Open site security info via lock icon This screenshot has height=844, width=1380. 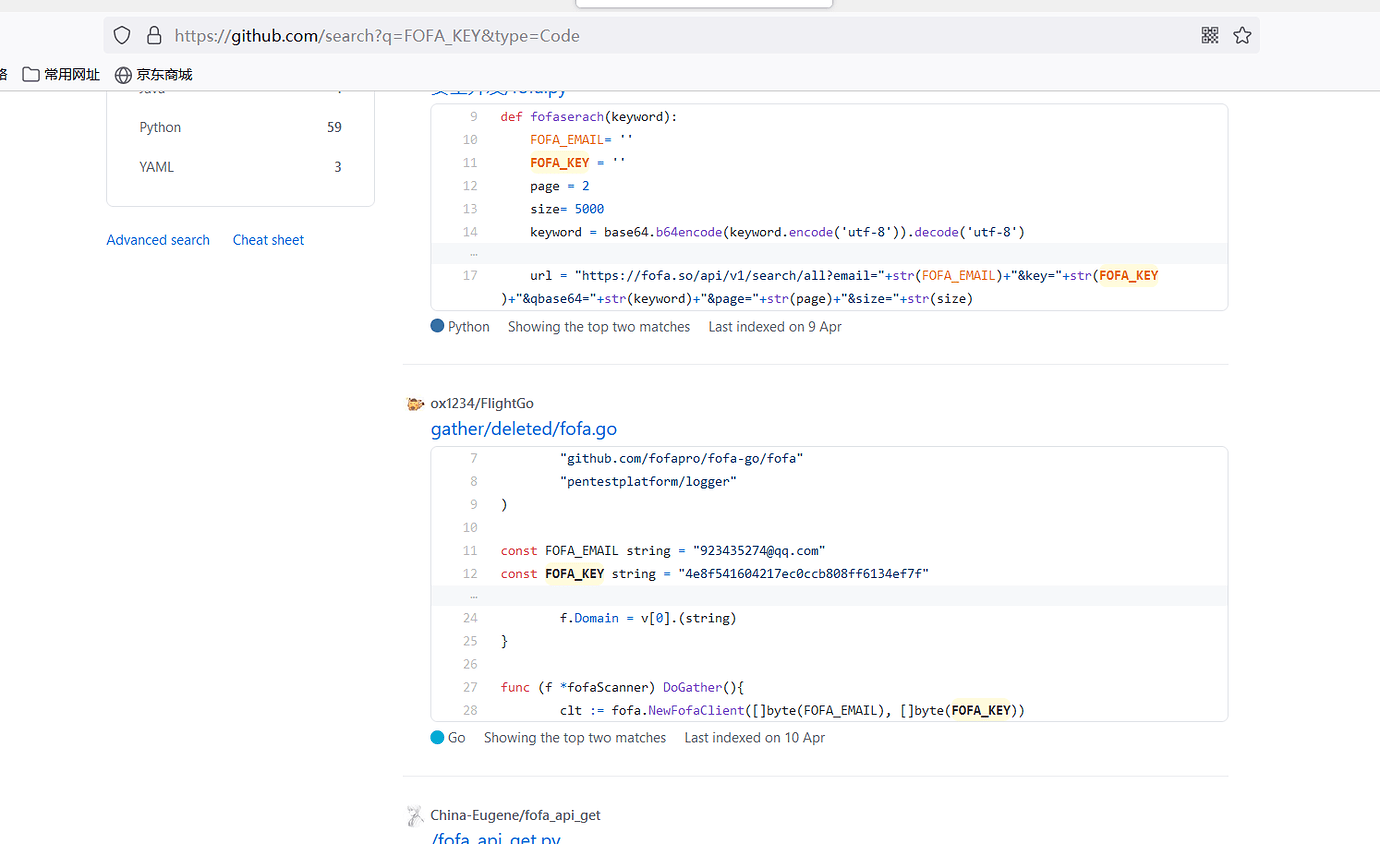point(154,36)
